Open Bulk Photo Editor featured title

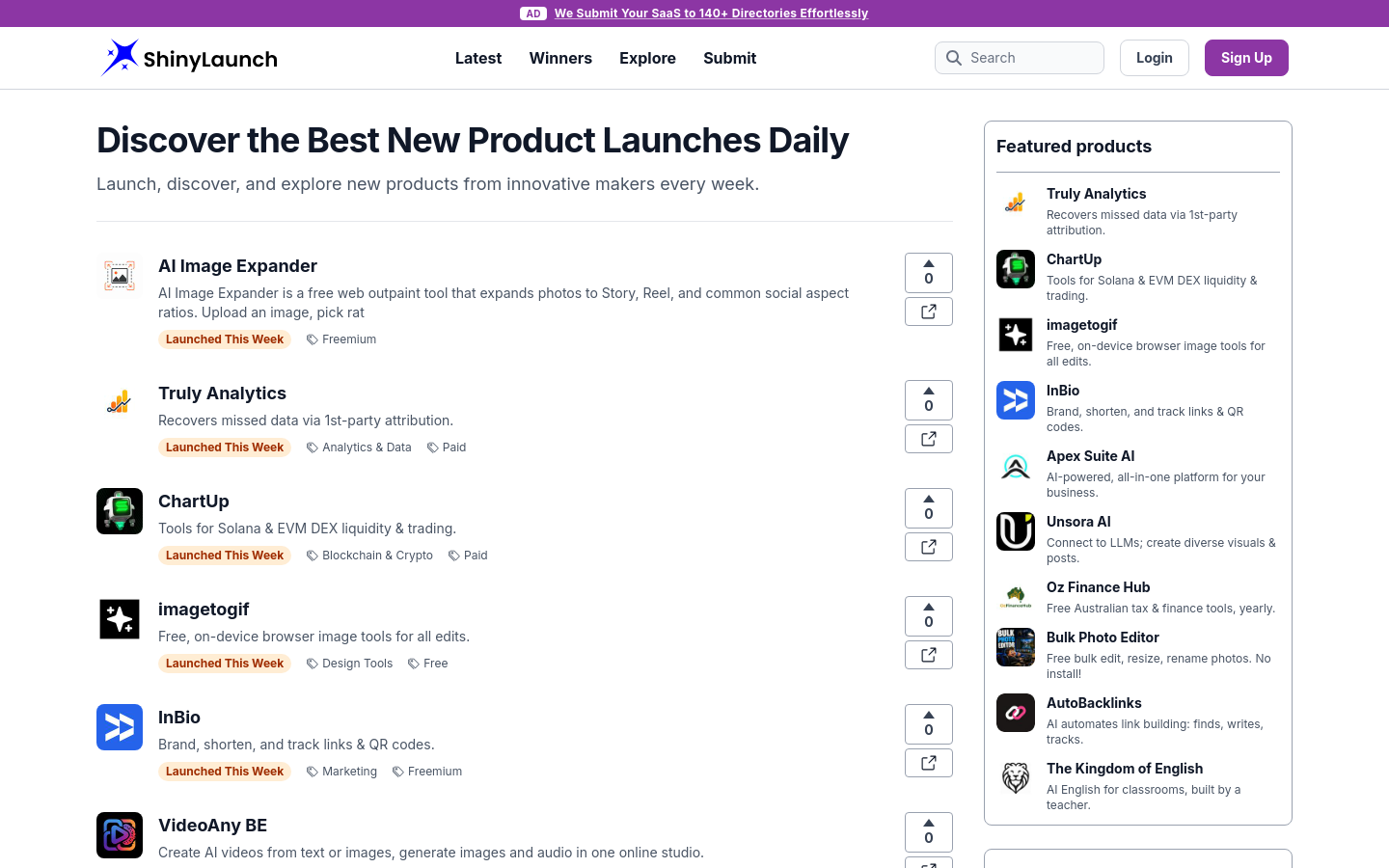1103,637
